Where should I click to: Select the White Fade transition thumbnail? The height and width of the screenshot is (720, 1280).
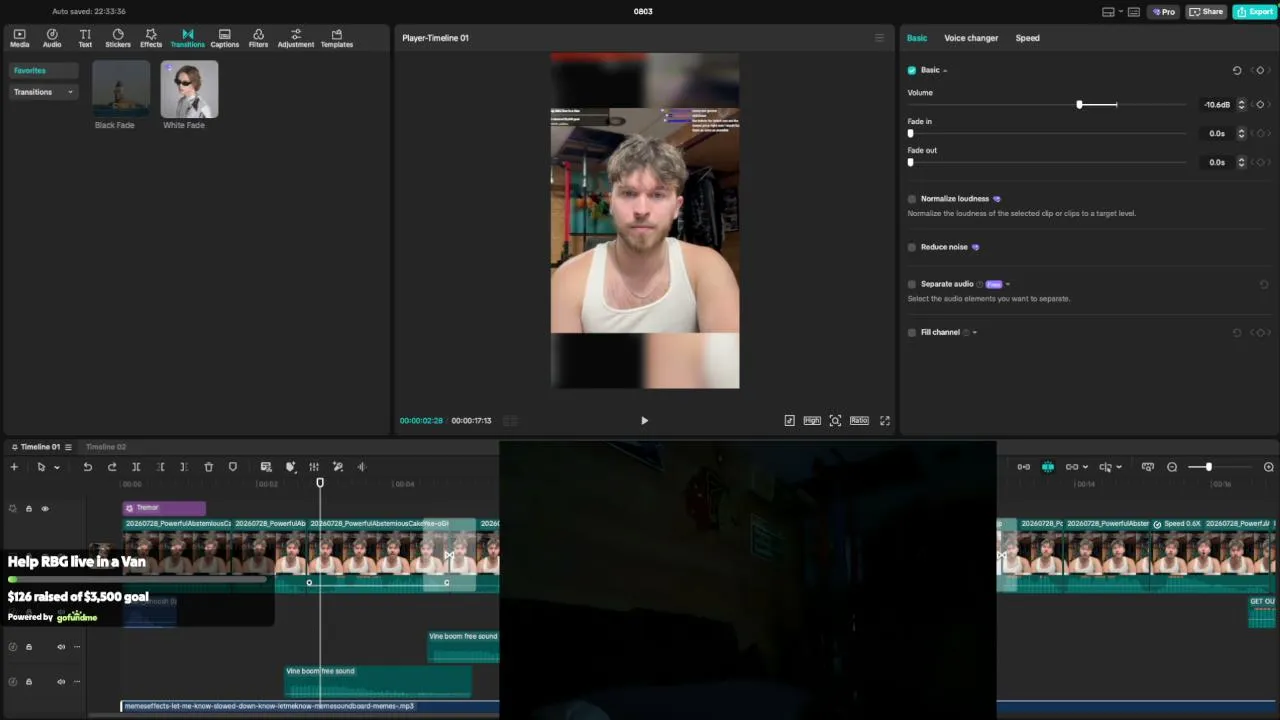pos(189,89)
